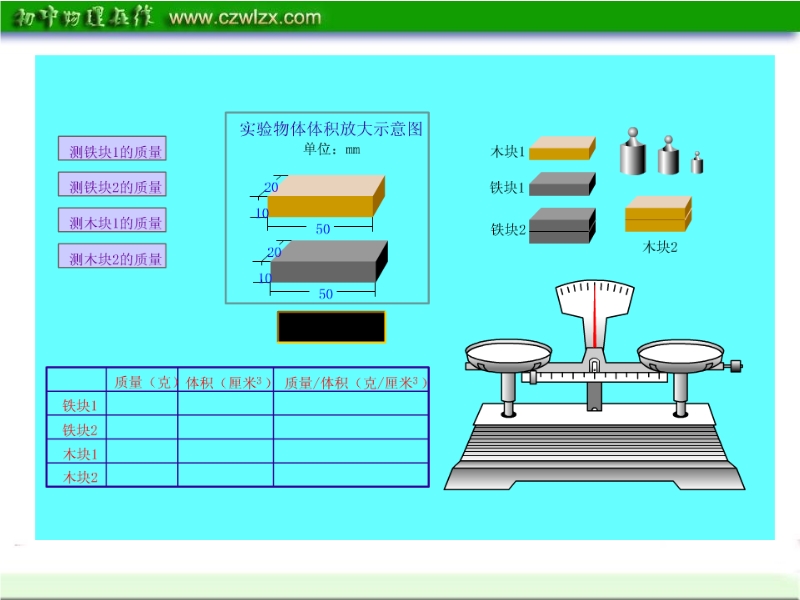Pick the smallest balance weight
Viewport: 800px width, 600px height.
point(697,162)
